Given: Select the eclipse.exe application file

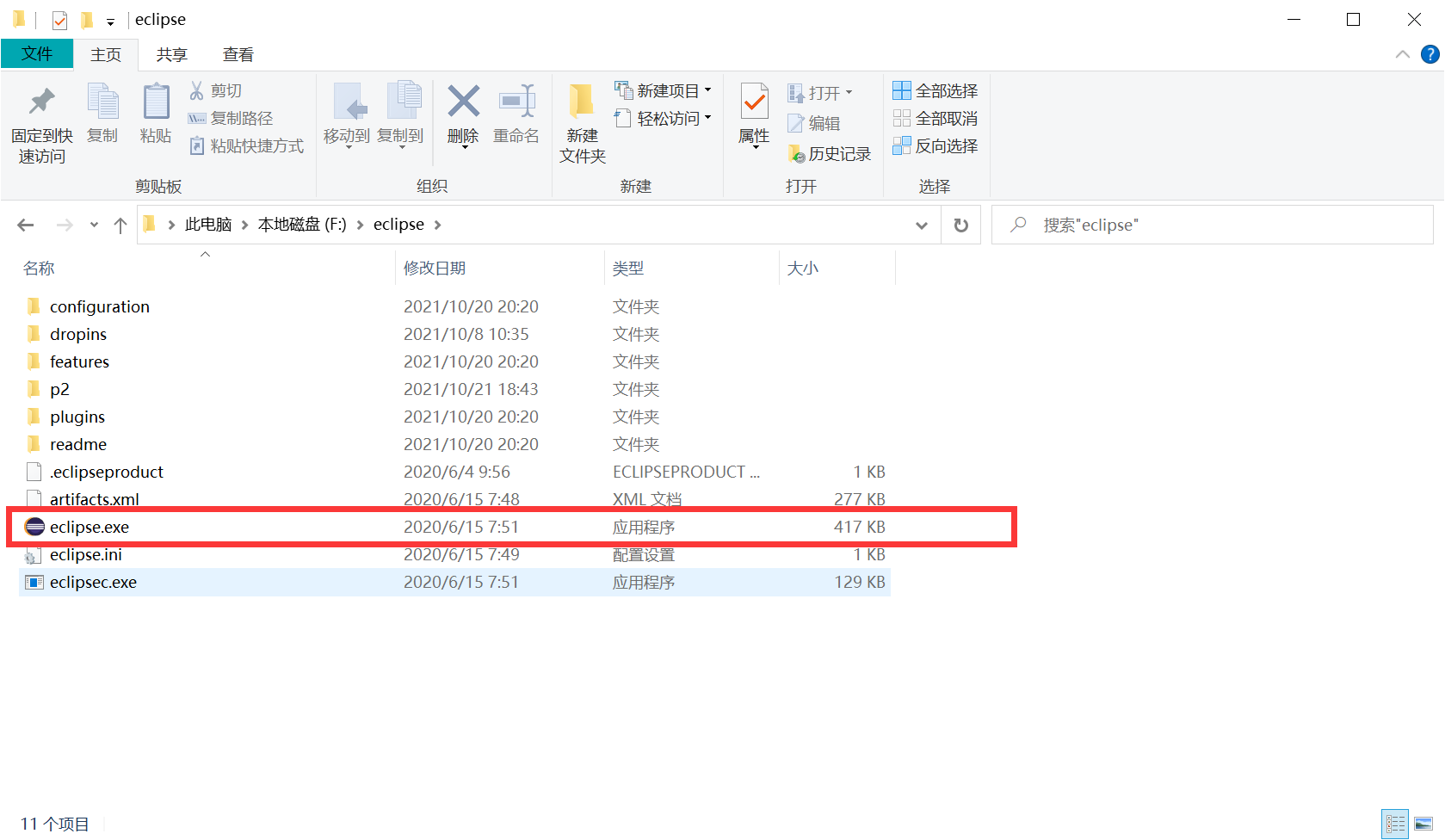Looking at the screenshot, I should (x=454, y=527).
